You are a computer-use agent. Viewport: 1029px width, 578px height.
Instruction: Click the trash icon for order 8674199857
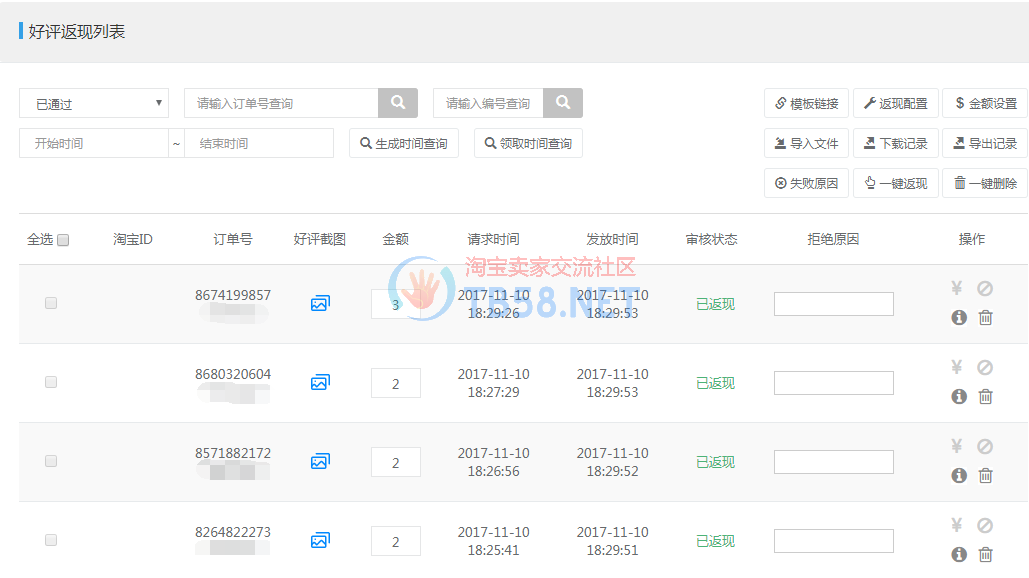(x=985, y=317)
